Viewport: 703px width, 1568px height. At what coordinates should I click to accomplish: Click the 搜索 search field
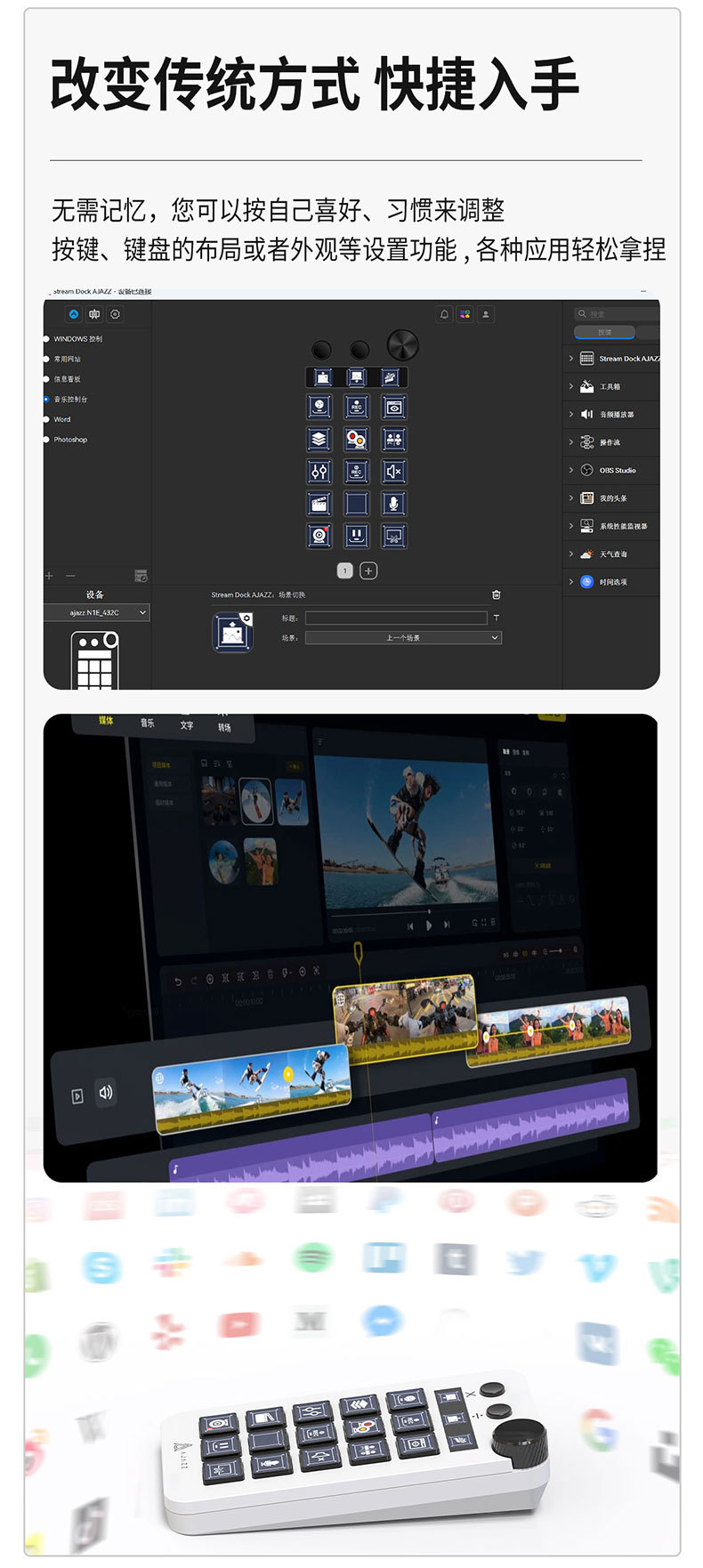tap(616, 313)
